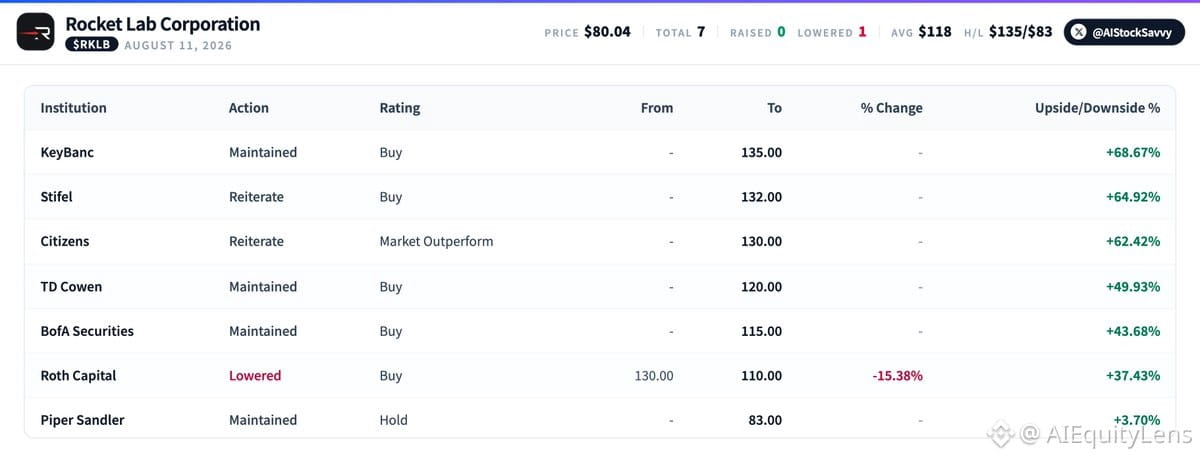Click the LOWERED 1 counter
Image resolution: width=1200 pixels, height=459 pixels.
click(832, 32)
